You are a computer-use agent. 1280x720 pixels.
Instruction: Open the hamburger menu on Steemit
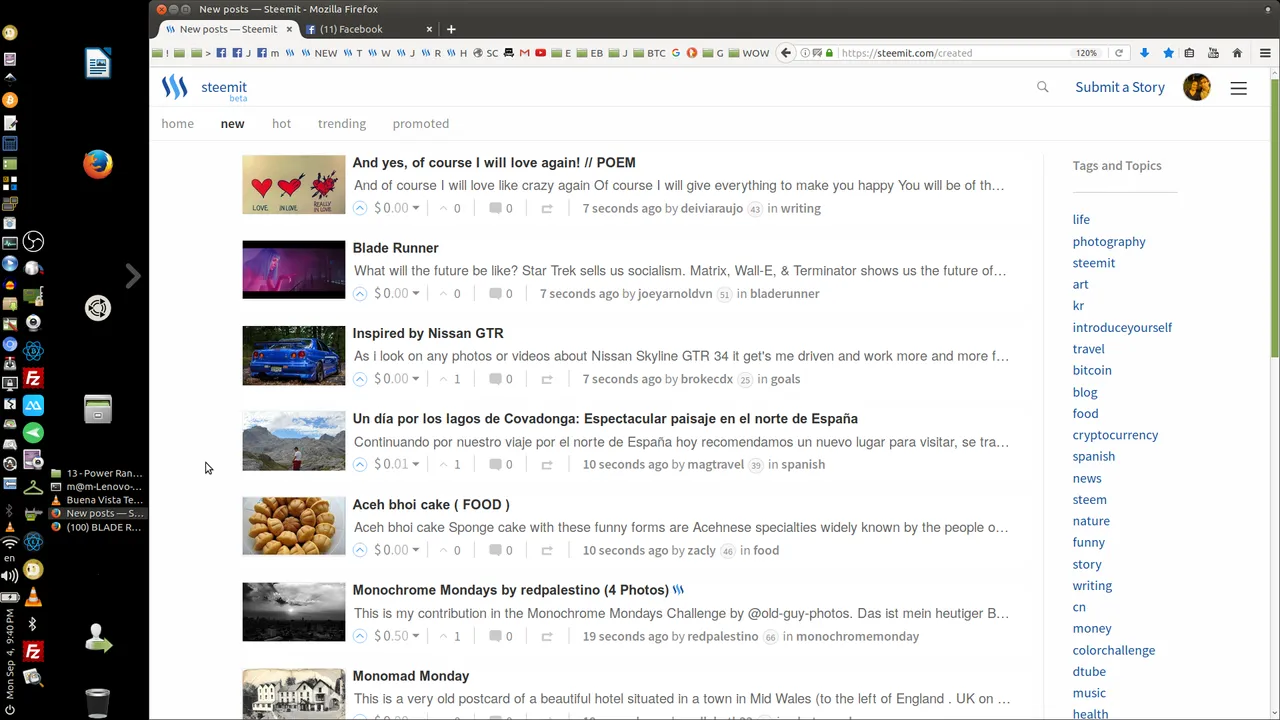pyautogui.click(x=1238, y=88)
